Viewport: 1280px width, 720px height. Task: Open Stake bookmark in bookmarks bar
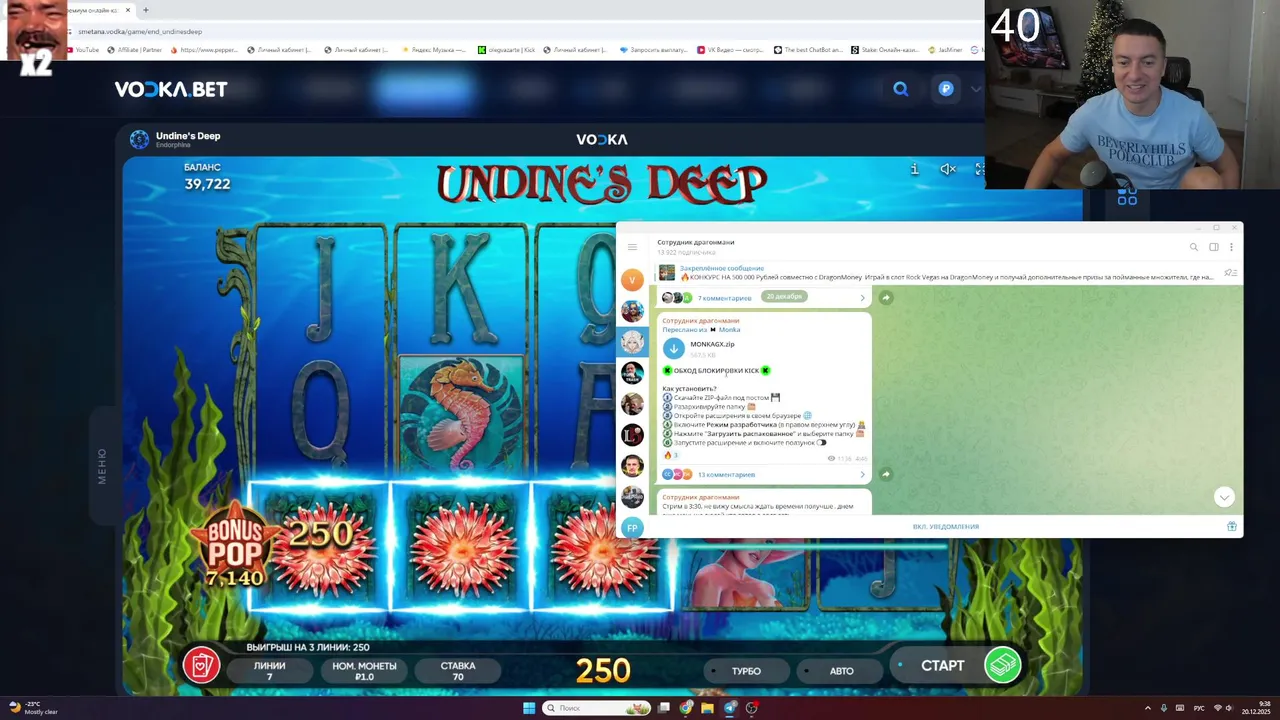click(x=886, y=49)
